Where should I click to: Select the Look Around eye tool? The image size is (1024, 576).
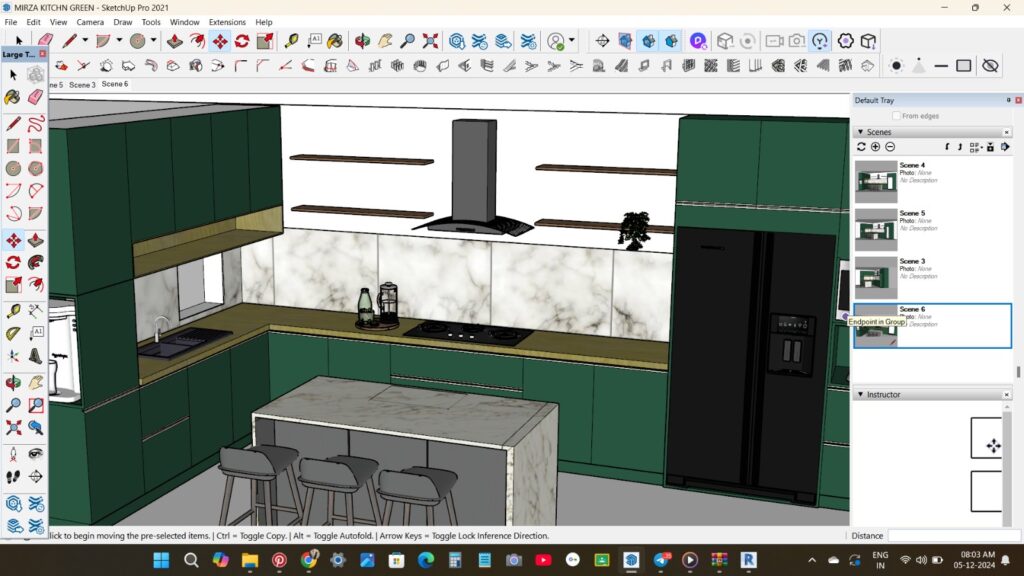36,454
